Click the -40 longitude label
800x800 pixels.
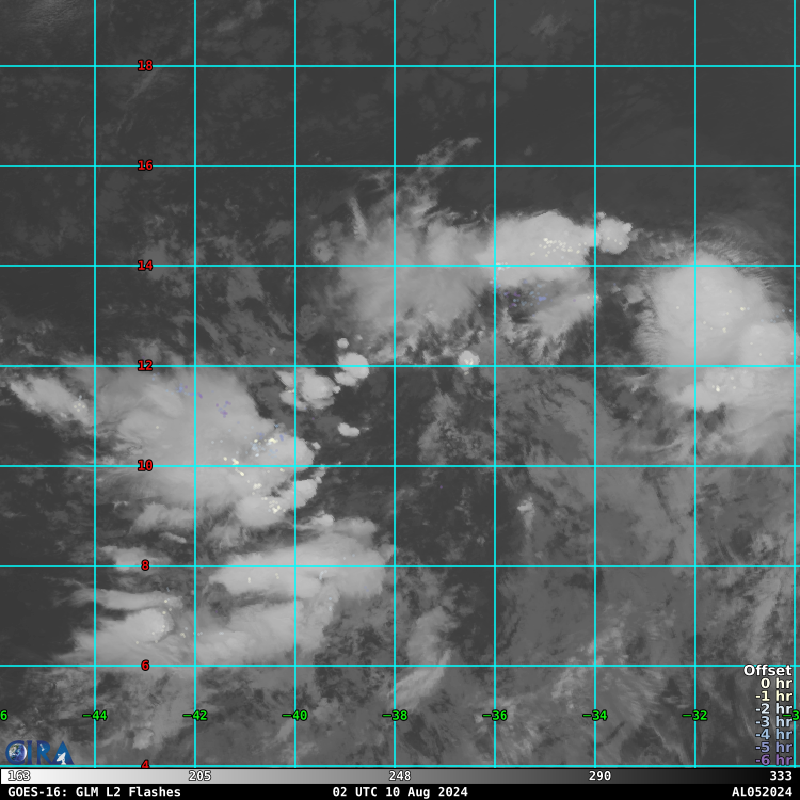pos(295,715)
